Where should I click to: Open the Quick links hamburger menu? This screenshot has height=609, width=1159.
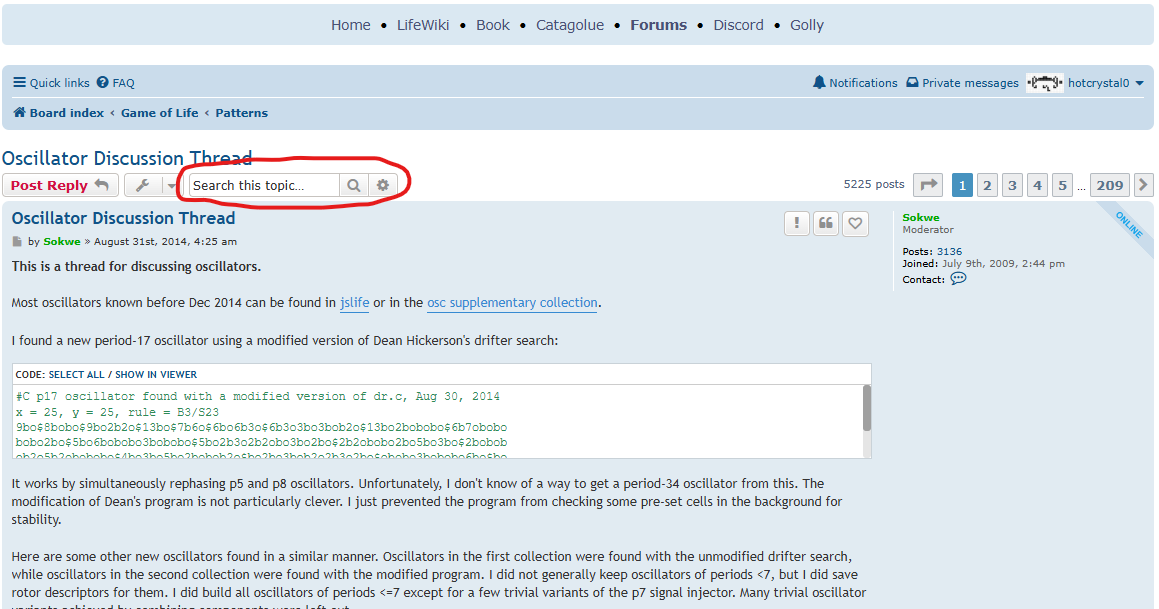click(51, 83)
